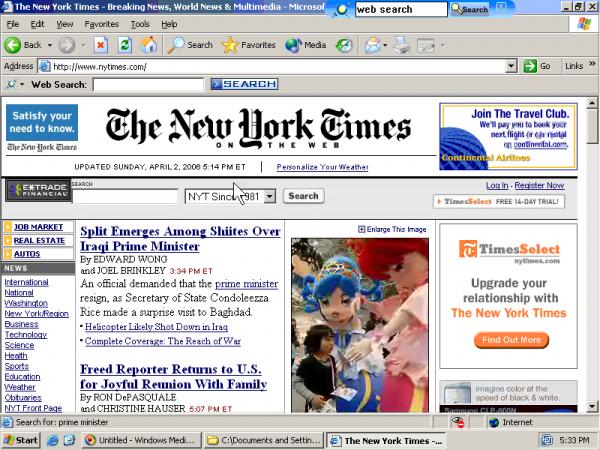Click the NYT site search text field
Viewport: 600px width, 450px height.
125,196
